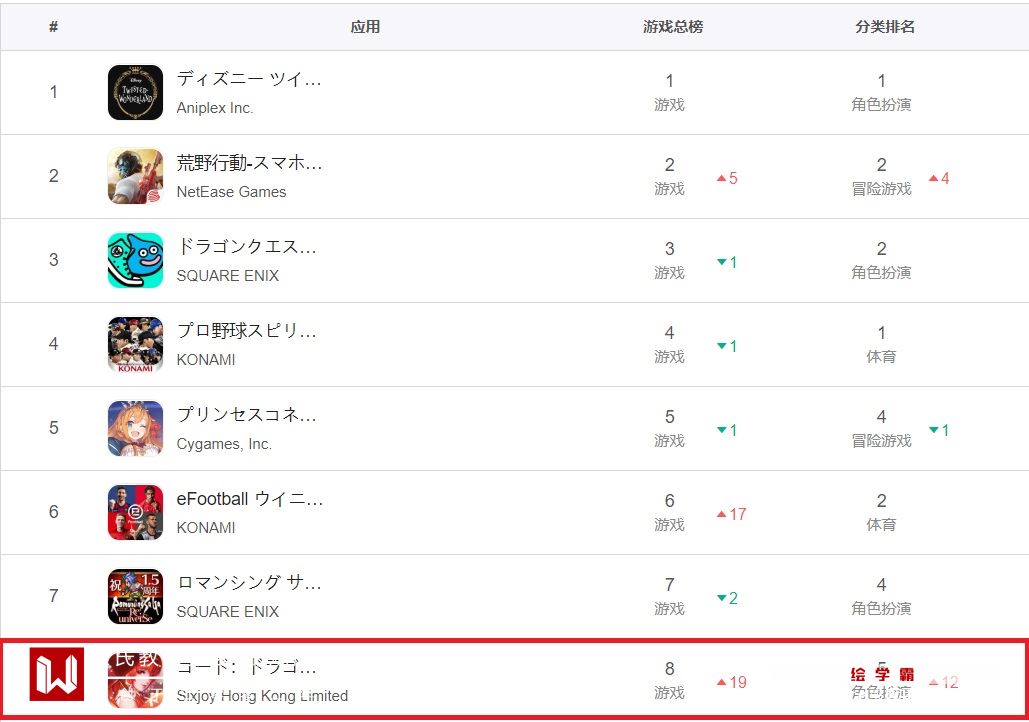Click the Cygames, Inc. publisher link
This screenshot has height=722, width=1029.
click(224, 444)
